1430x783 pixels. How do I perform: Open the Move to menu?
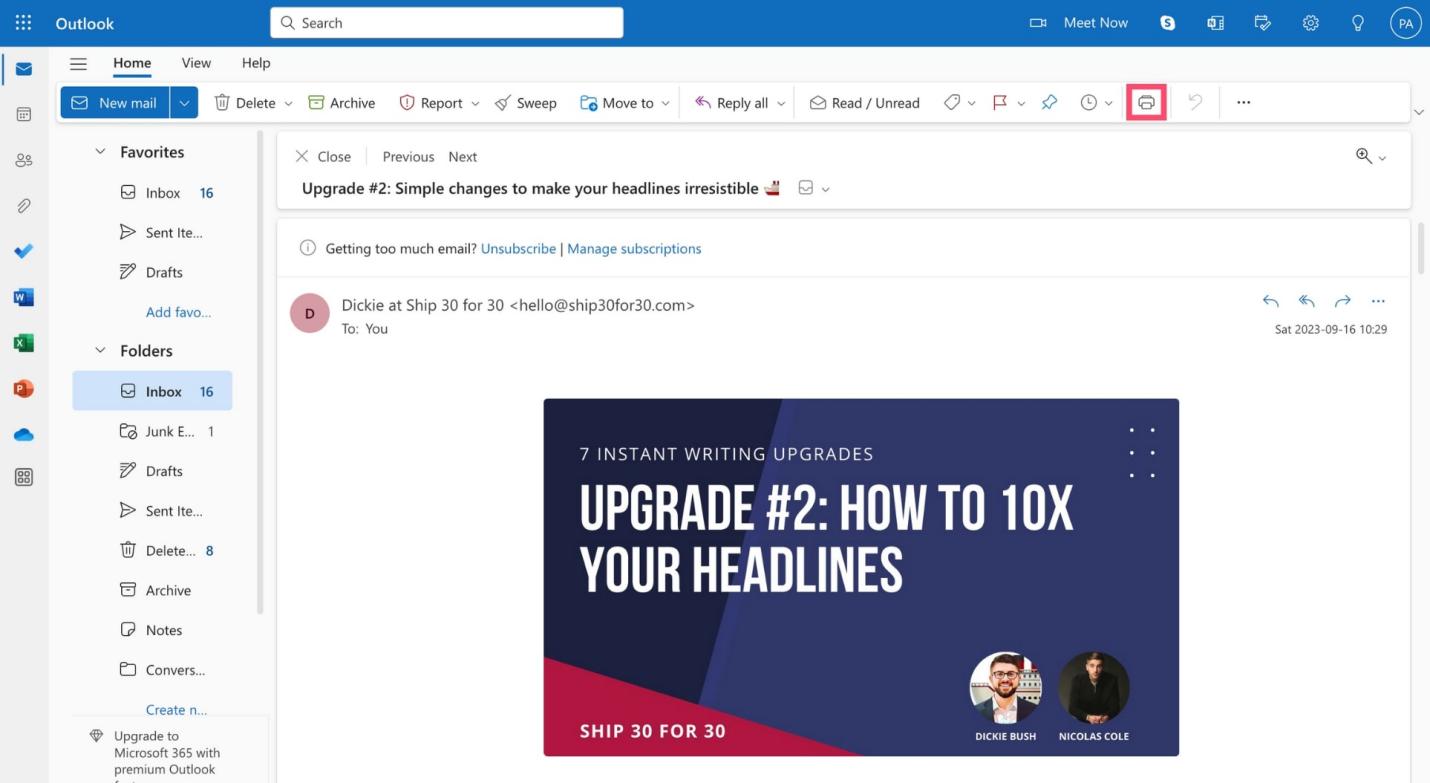pyautogui.click(x=625, y=102)
